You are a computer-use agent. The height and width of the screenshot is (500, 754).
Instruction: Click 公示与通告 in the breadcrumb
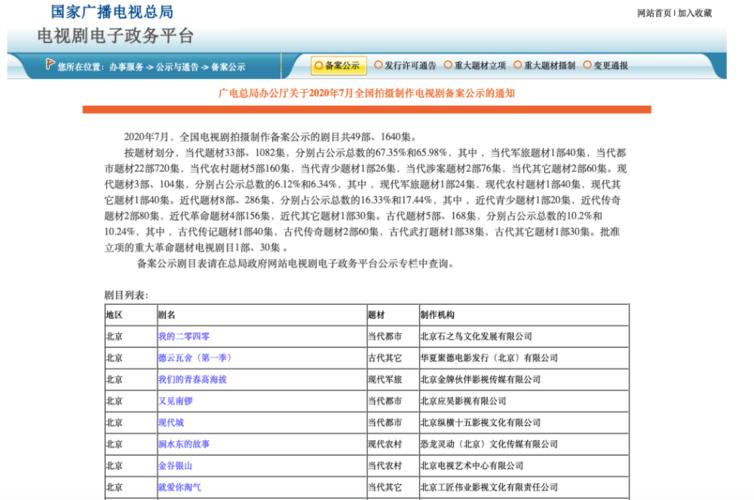pos(177,67)
